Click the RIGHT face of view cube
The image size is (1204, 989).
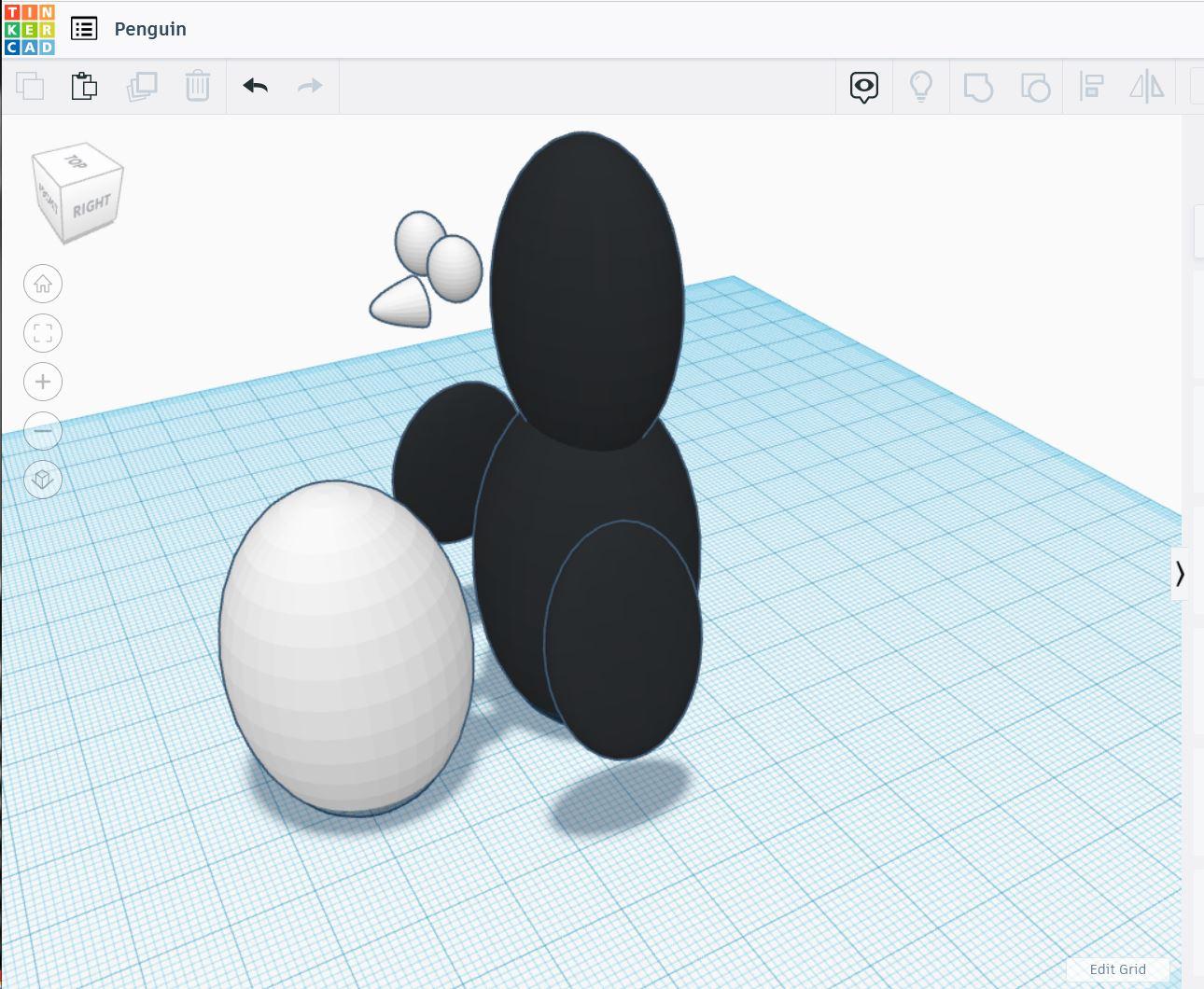(x=91, y=206)
